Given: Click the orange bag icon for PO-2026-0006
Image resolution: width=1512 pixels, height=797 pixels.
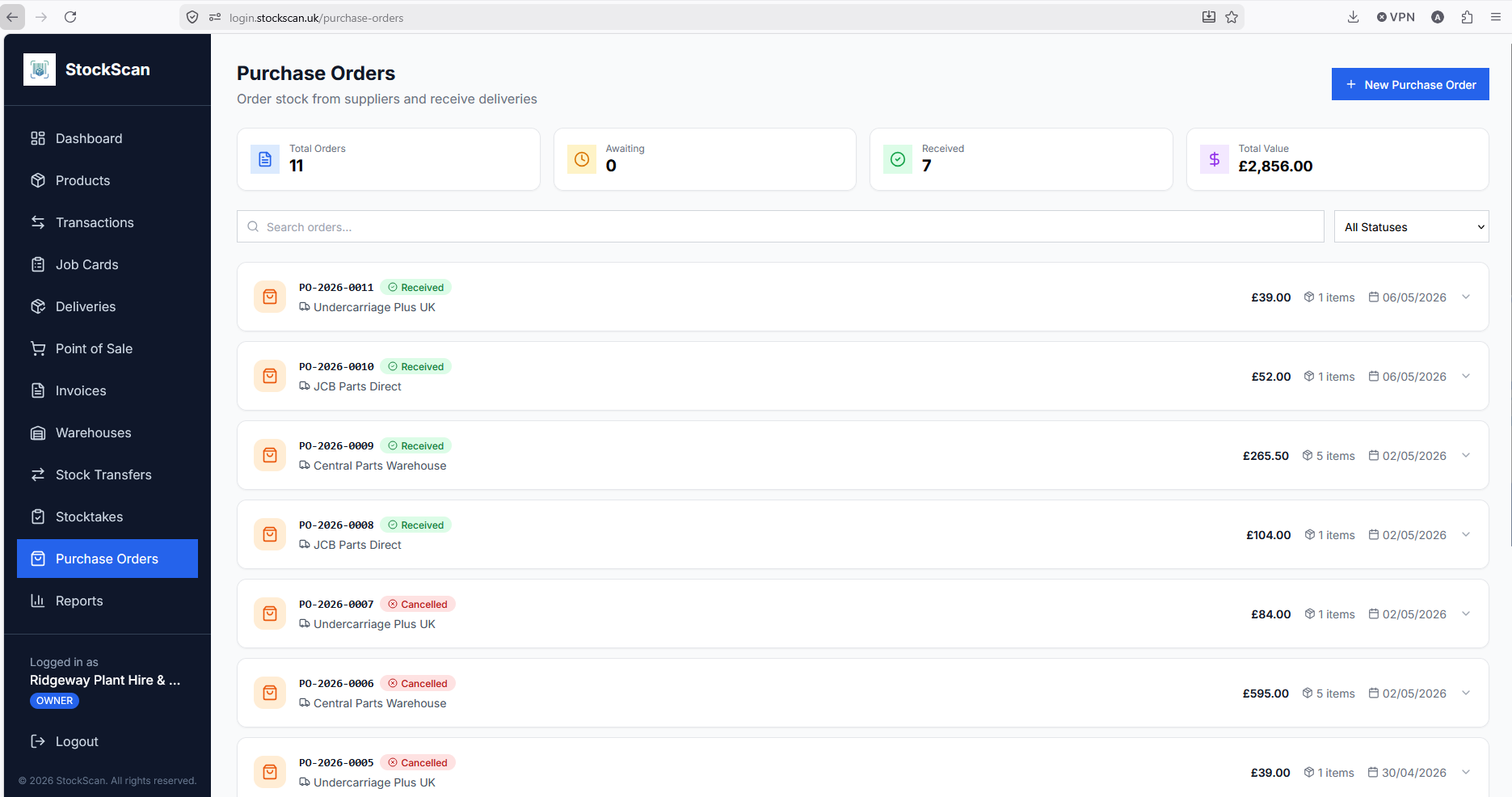Looking at the screenshot, I should 270,693.
